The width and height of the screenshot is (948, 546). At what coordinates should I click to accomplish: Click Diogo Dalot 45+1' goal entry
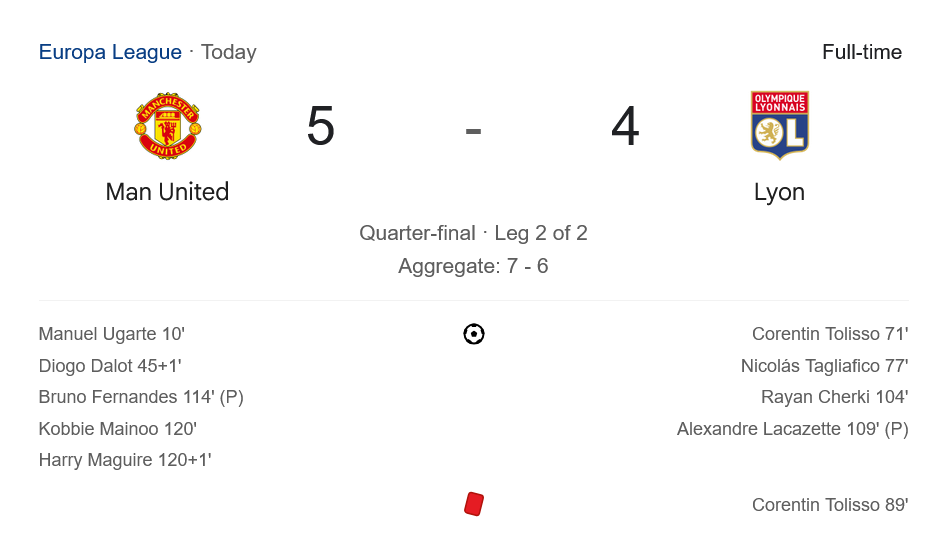[110, 366]
